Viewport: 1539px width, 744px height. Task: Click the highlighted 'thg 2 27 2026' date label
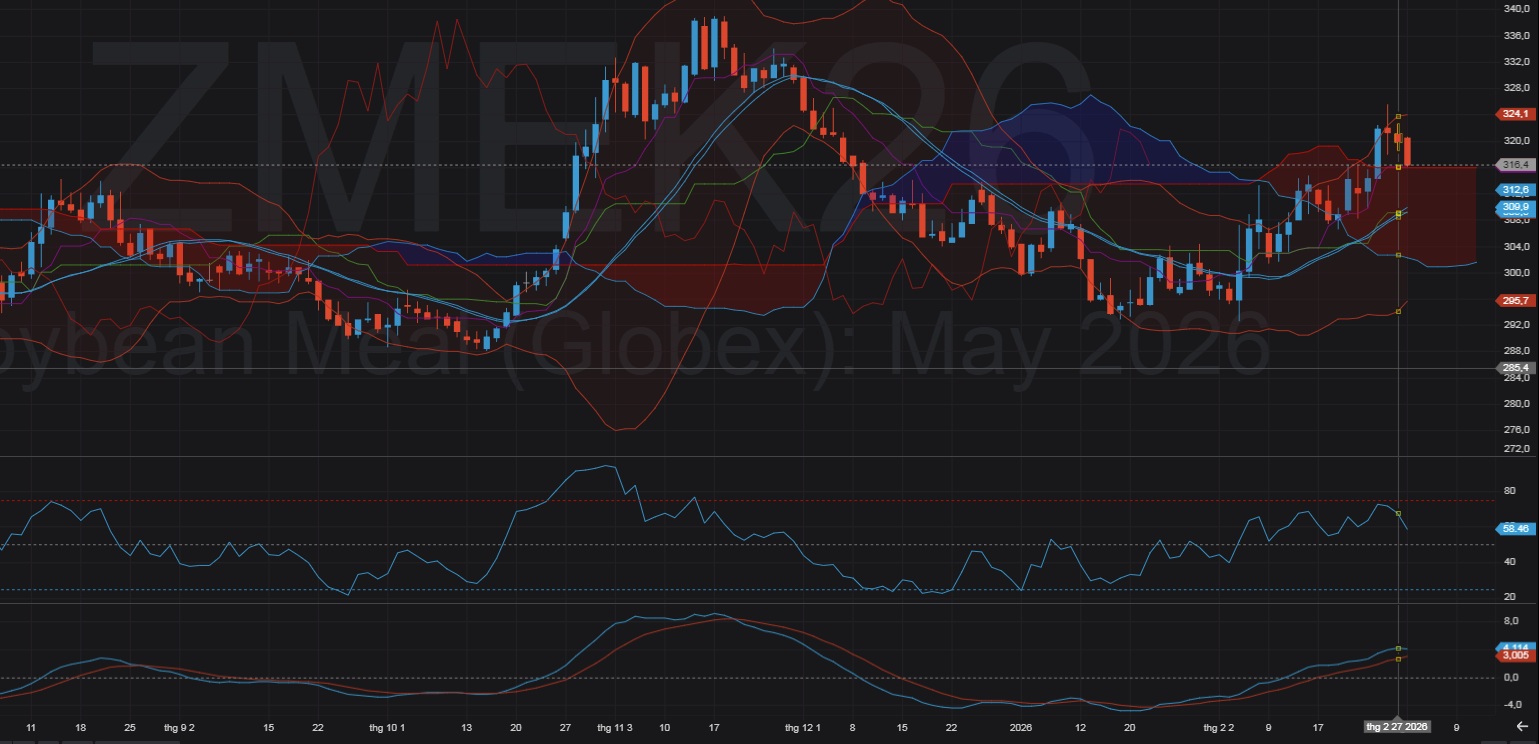[x=1398, y=727]
